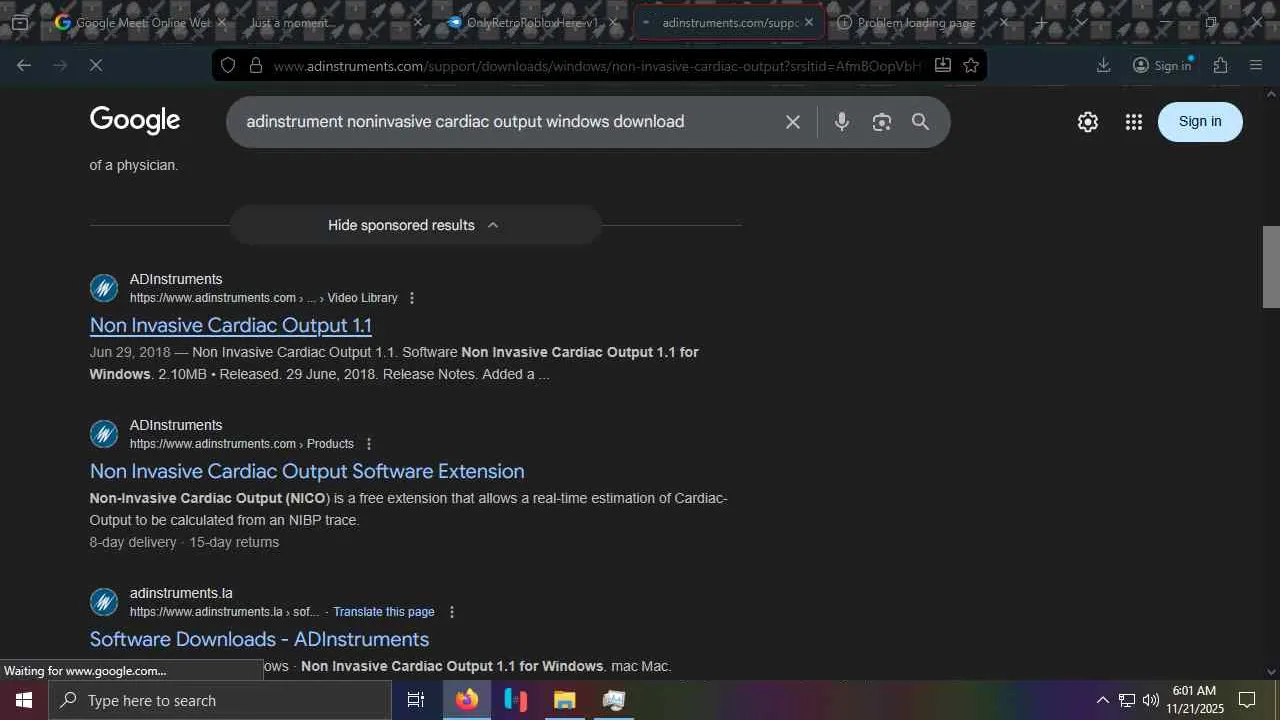Show site security info via the padlock icon
1280x720 pixels.
pos(256,65)
